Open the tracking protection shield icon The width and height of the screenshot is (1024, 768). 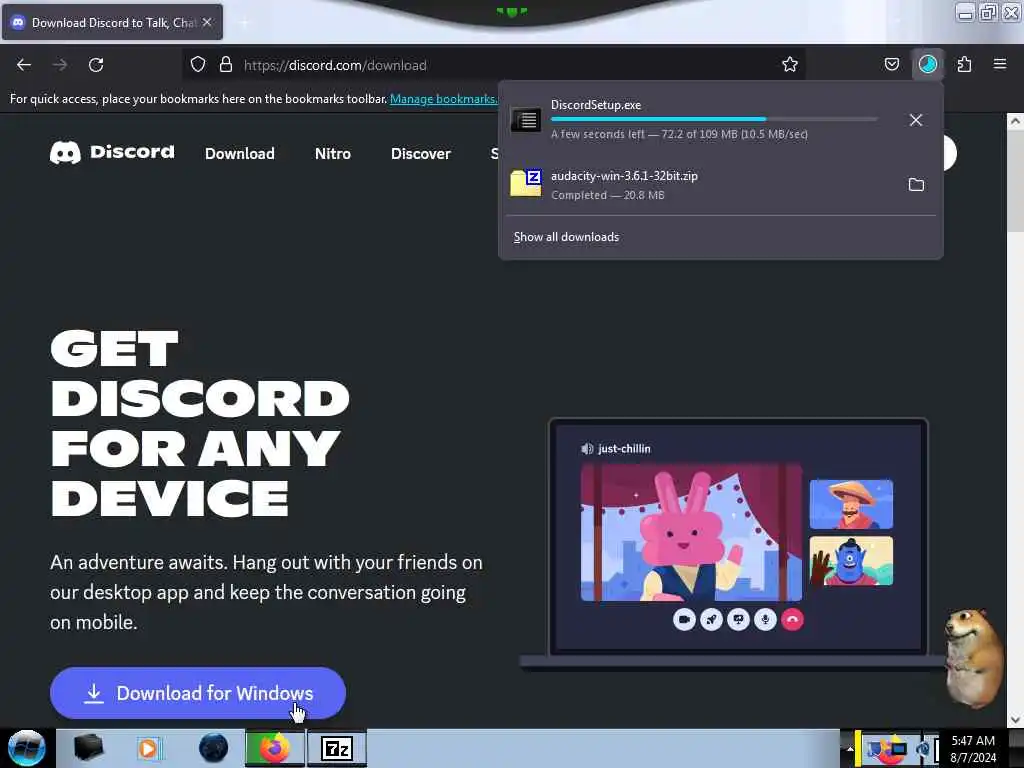pos(198,65)
